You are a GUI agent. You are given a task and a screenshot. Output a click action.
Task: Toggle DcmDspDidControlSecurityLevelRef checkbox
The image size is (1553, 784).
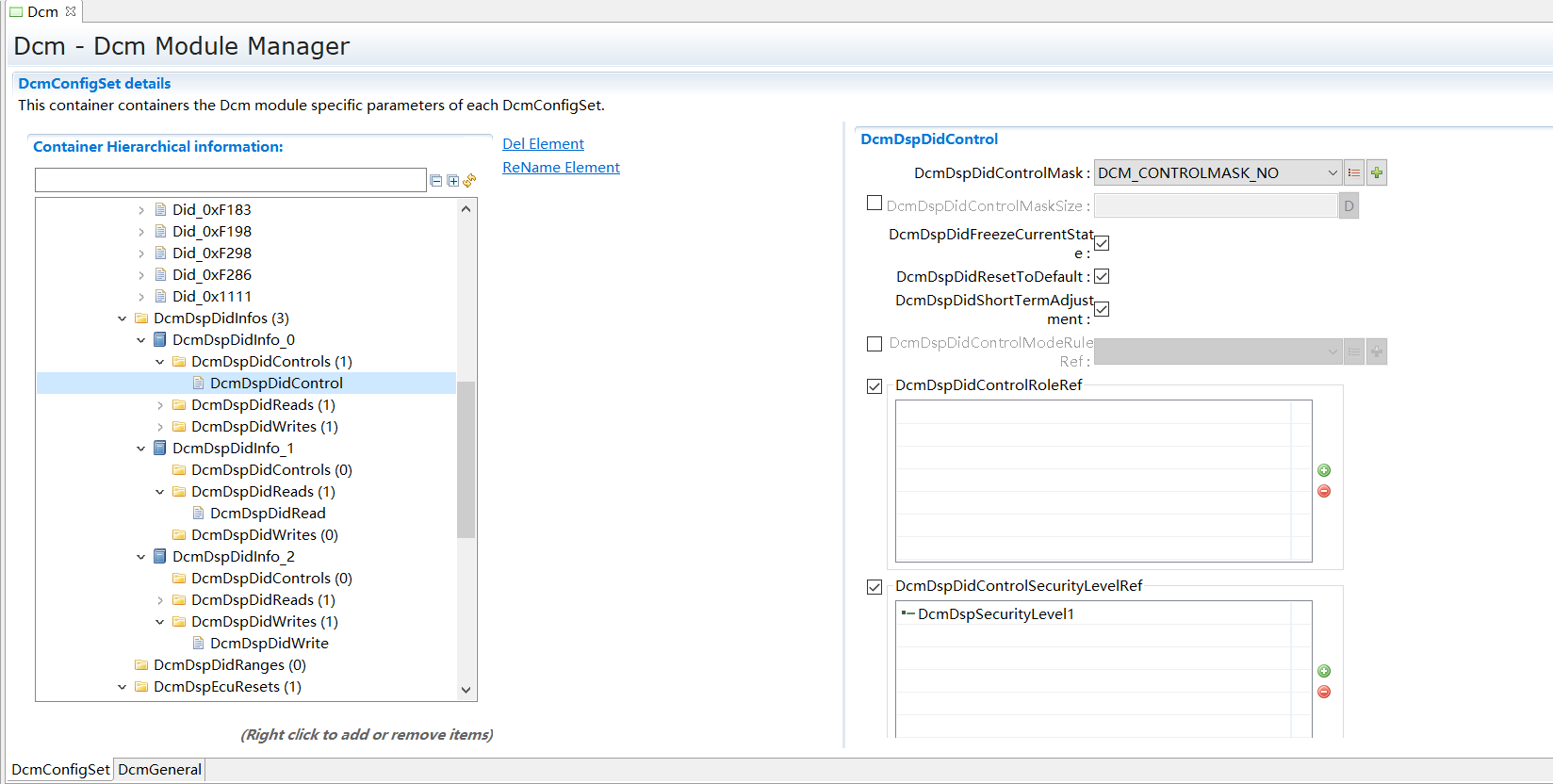875,587
